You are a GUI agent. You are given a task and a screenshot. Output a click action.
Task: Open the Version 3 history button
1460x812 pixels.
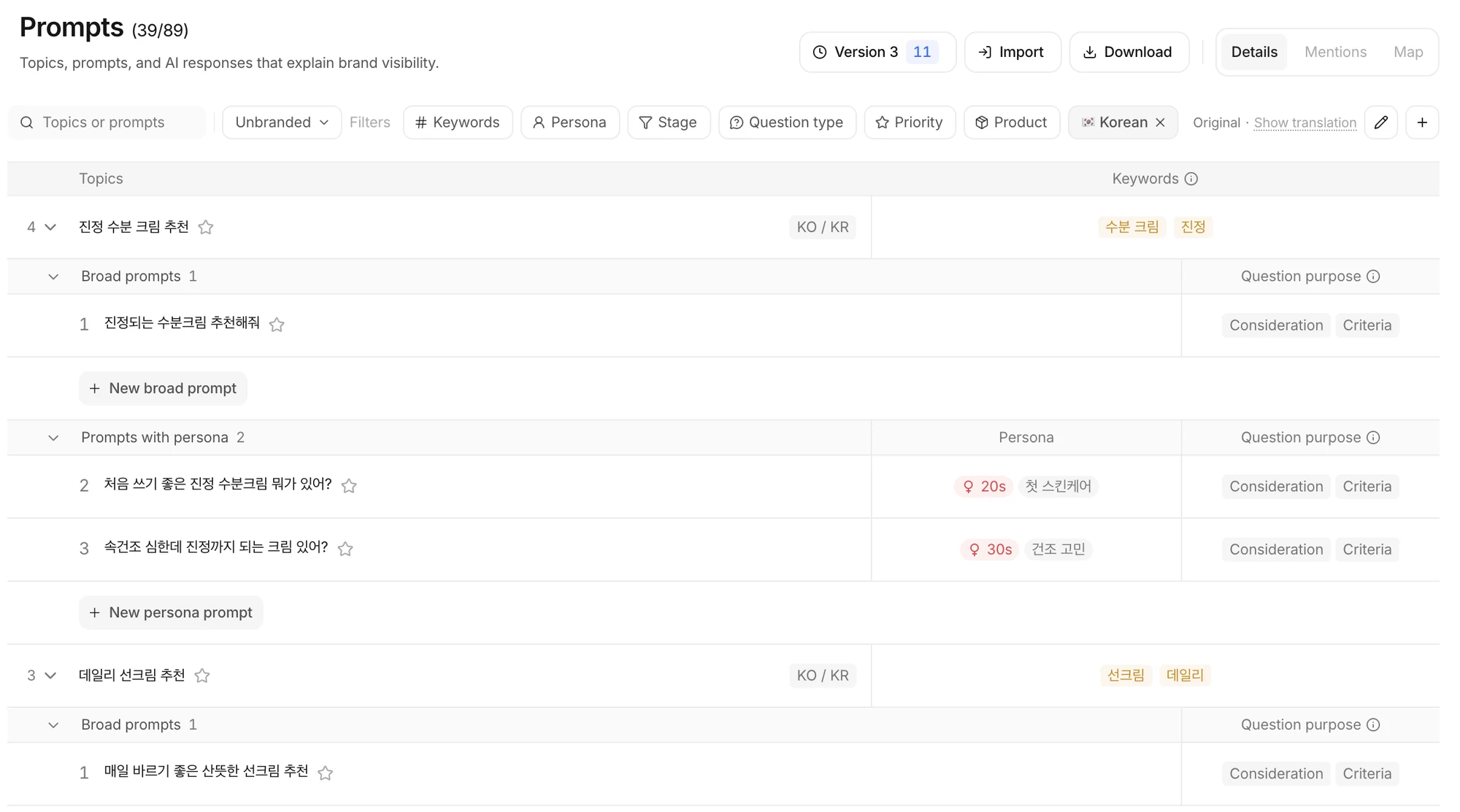[x=877, y=52]
